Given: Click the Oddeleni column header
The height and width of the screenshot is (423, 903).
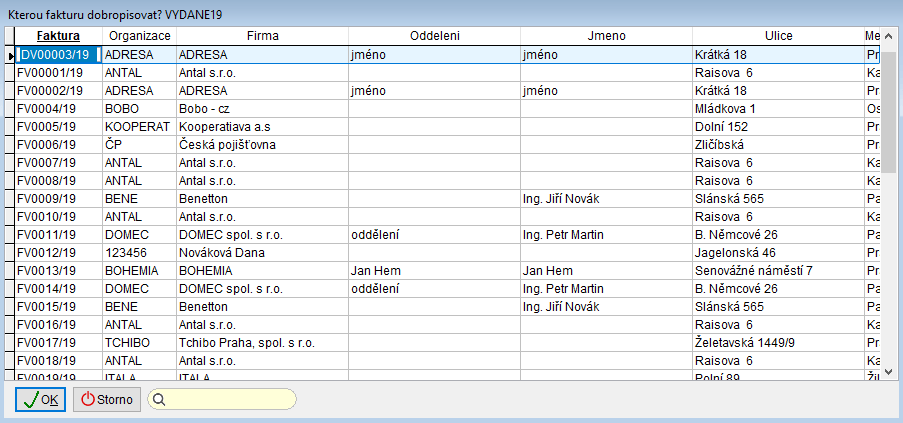Looking at the screenshot, I should [434, 35].
